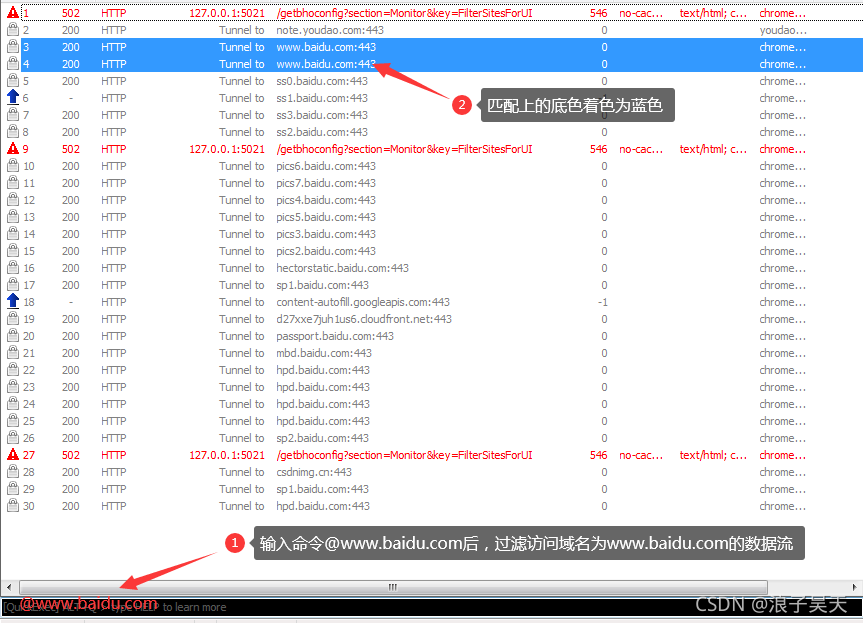The height and width of the screenshot is (623, 863).
Task: Click the right scroll arrow of horizontal scrollbar
Action: click(855, 587)
